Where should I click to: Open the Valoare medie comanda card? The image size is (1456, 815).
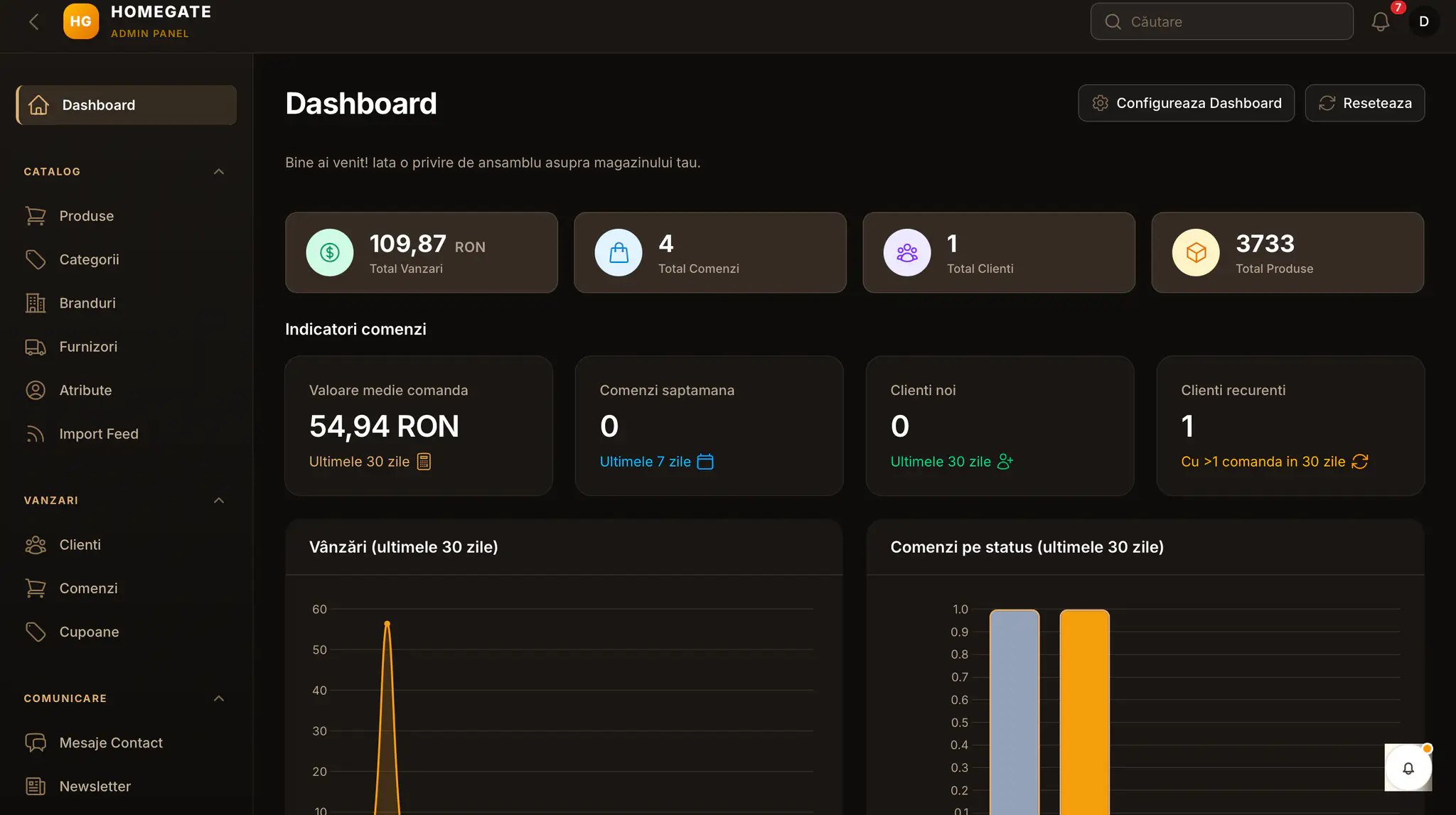419,426
